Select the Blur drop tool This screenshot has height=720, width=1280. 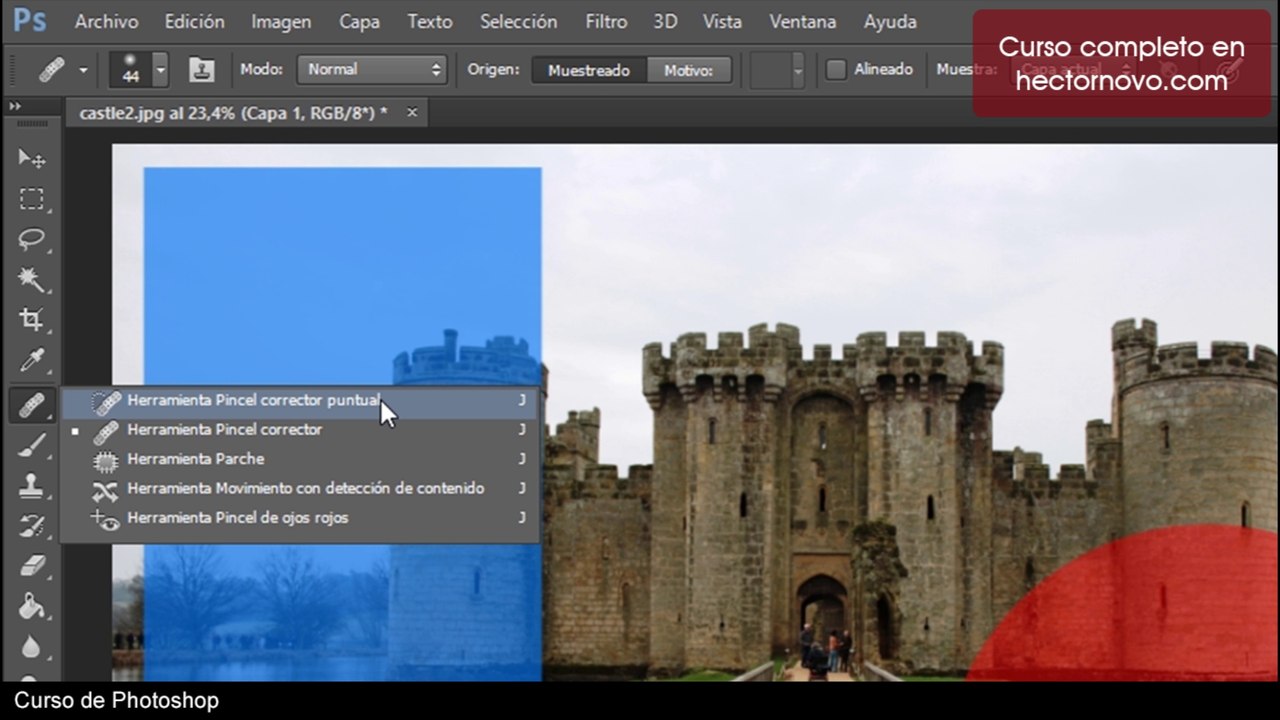pyautogui.click(x=32, y=647)
